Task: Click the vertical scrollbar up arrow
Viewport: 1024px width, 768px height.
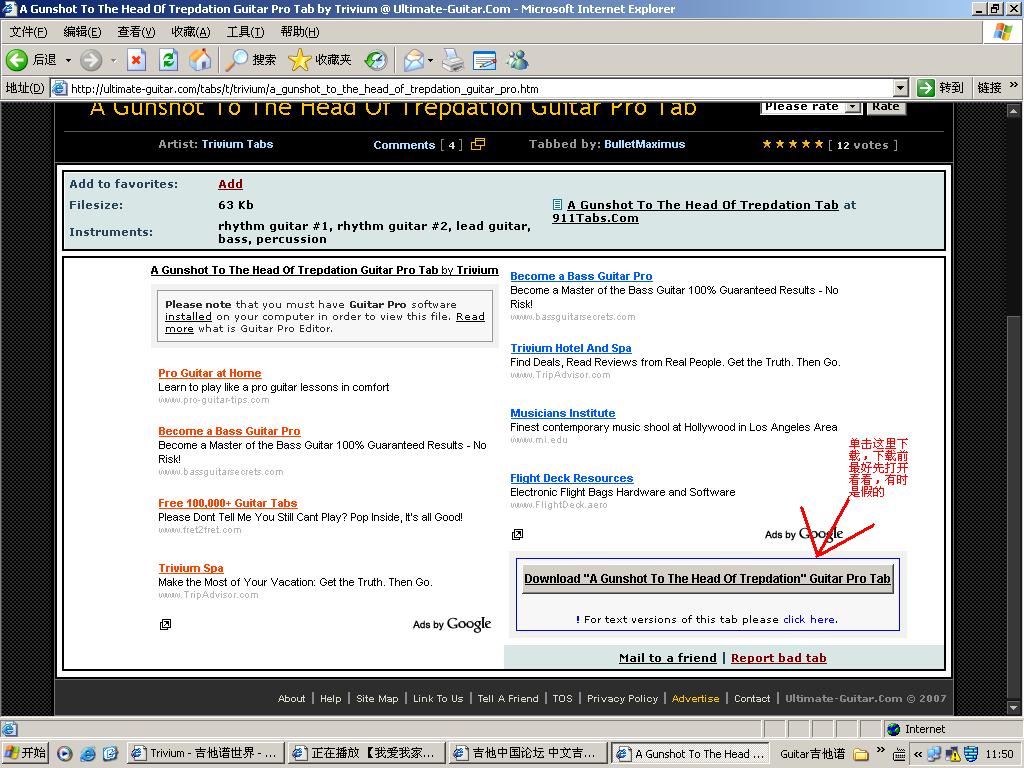Action: point(1014,110)
